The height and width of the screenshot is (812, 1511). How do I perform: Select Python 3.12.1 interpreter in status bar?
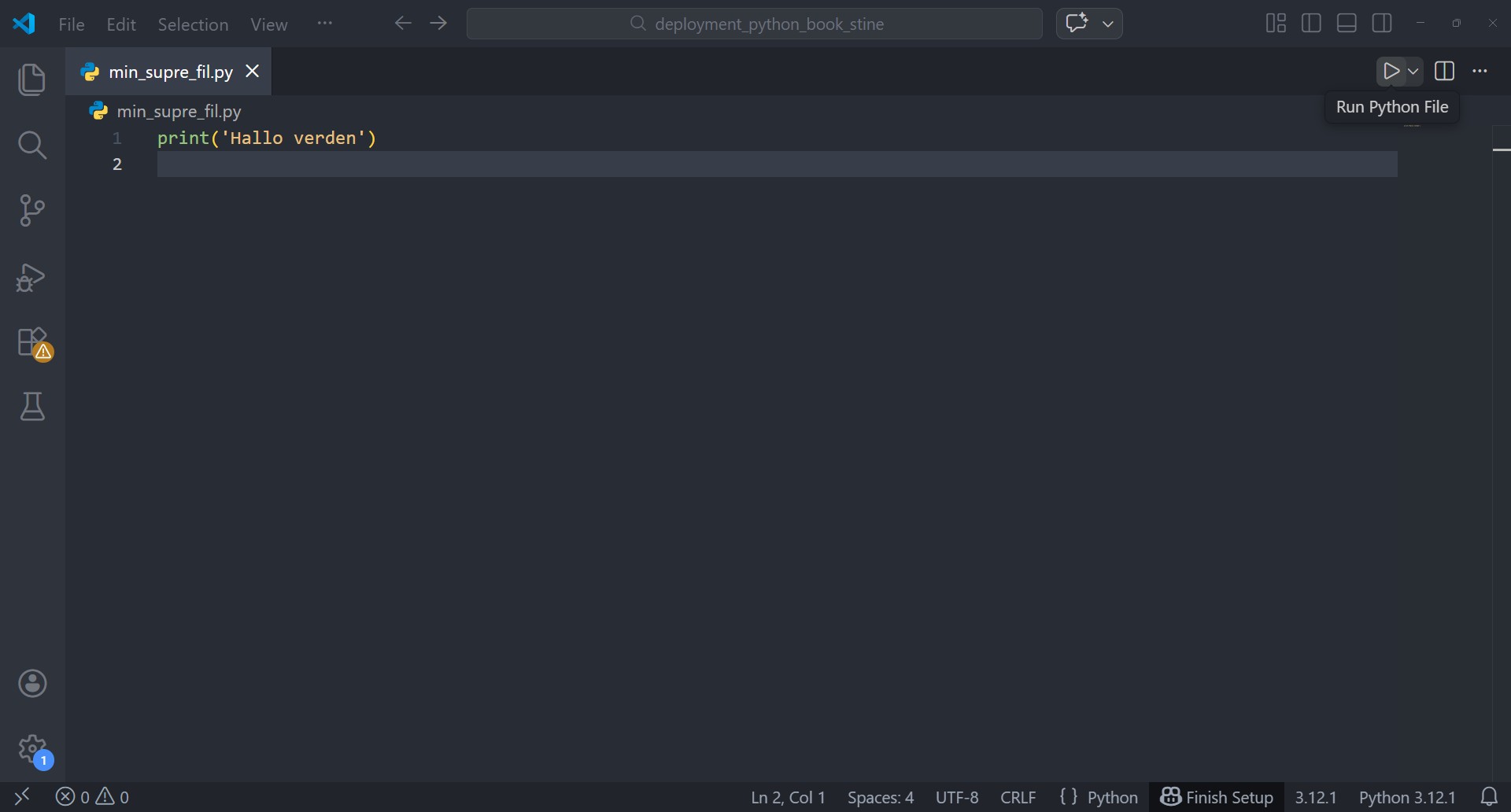pyautogui.click(x=1406, y=797)
